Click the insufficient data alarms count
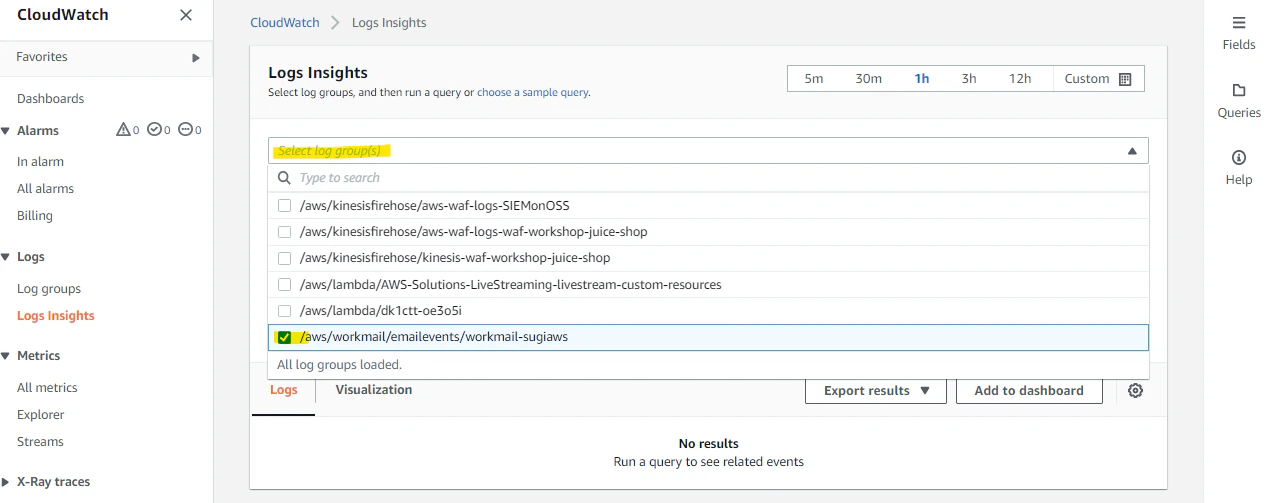This screenshot has height=503, width=1271. coord(190,130)
